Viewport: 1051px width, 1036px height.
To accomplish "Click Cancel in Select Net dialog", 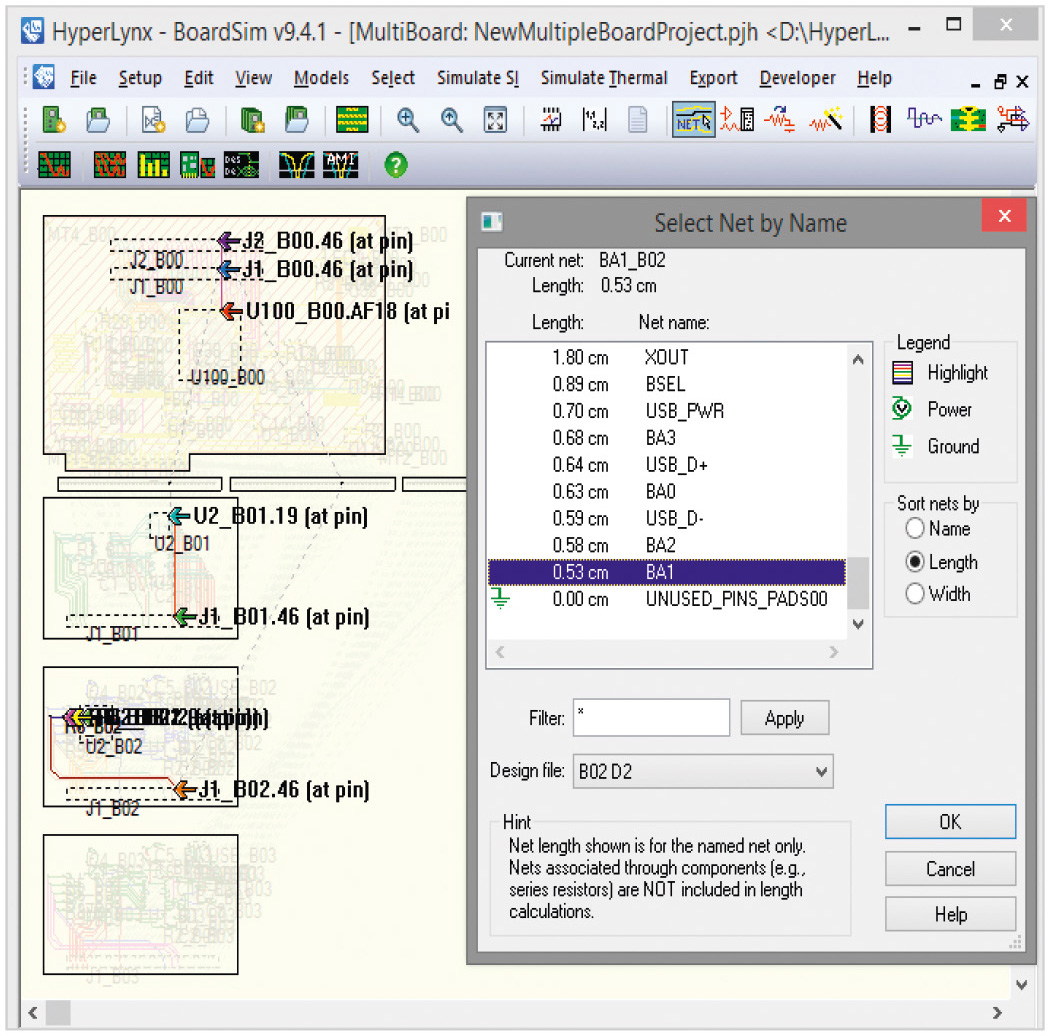I will click(950, 869).
